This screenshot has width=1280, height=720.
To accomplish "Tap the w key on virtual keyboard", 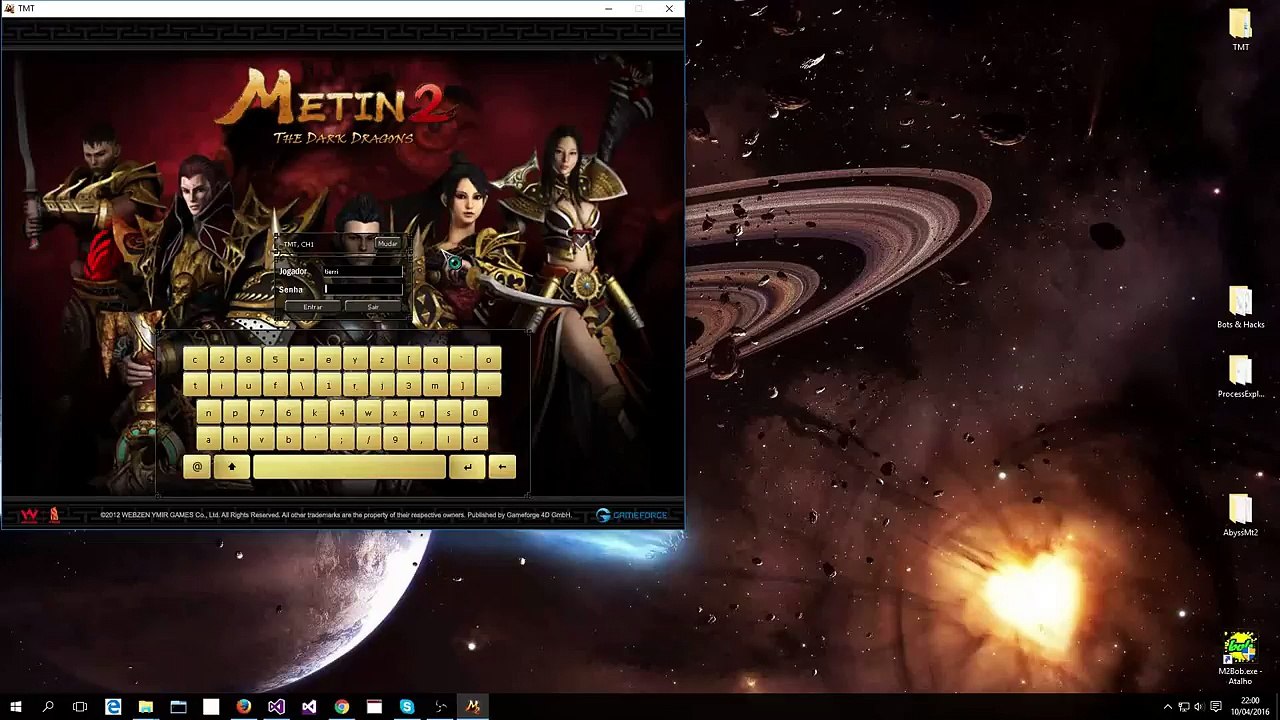I will [x=368, y=413].
